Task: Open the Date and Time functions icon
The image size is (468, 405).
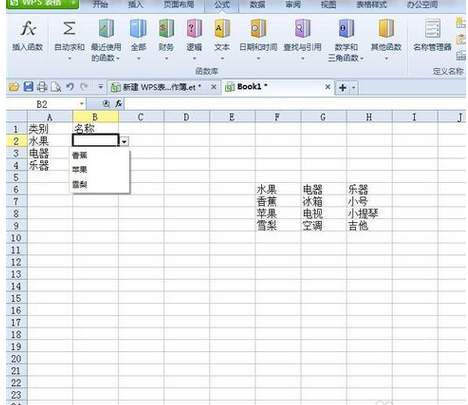Action: coord(258,28)
